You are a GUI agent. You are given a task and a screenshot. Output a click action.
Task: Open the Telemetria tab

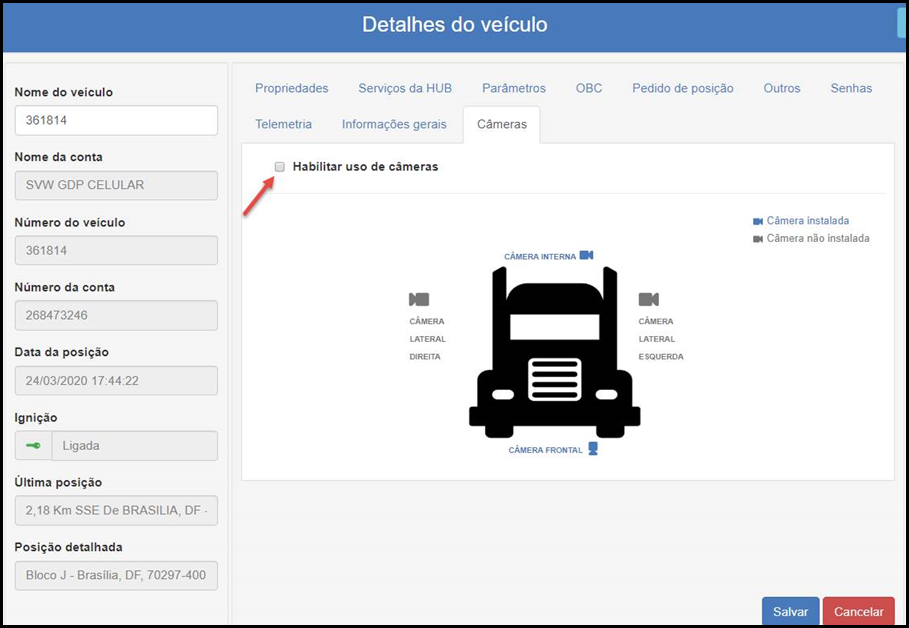[283, 124]
